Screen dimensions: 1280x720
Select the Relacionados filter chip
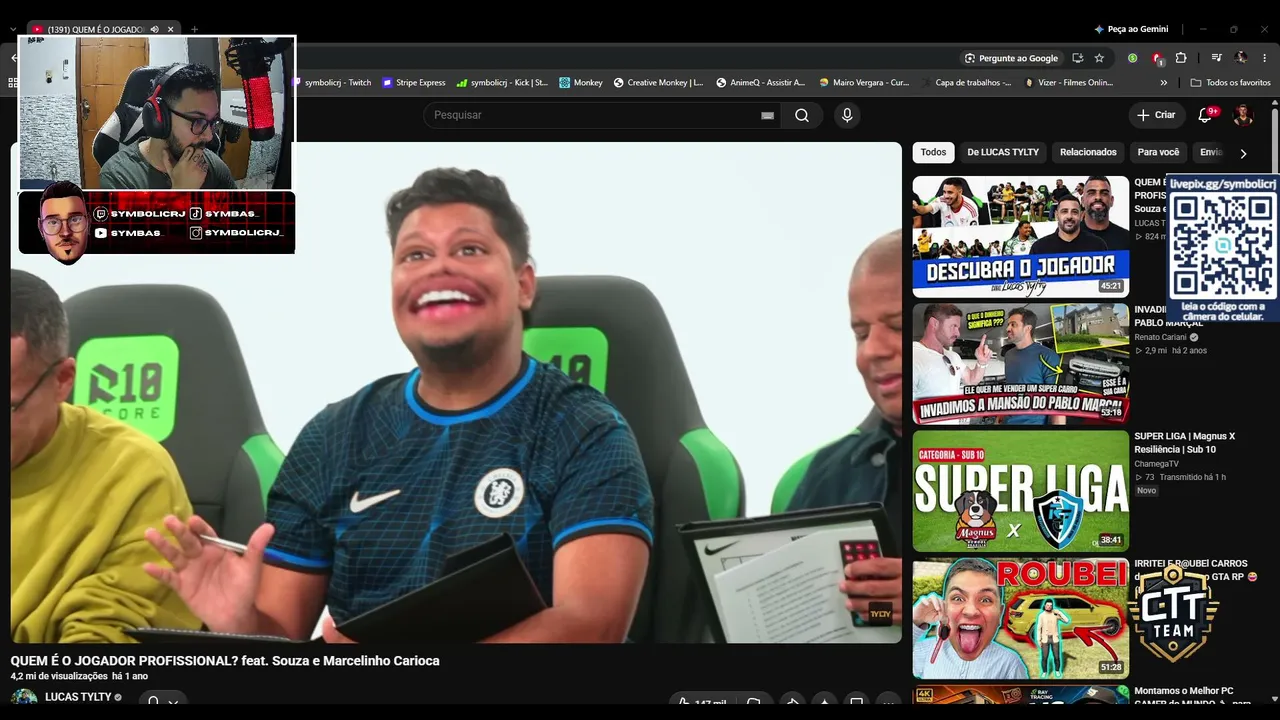tap(1088, 152)
